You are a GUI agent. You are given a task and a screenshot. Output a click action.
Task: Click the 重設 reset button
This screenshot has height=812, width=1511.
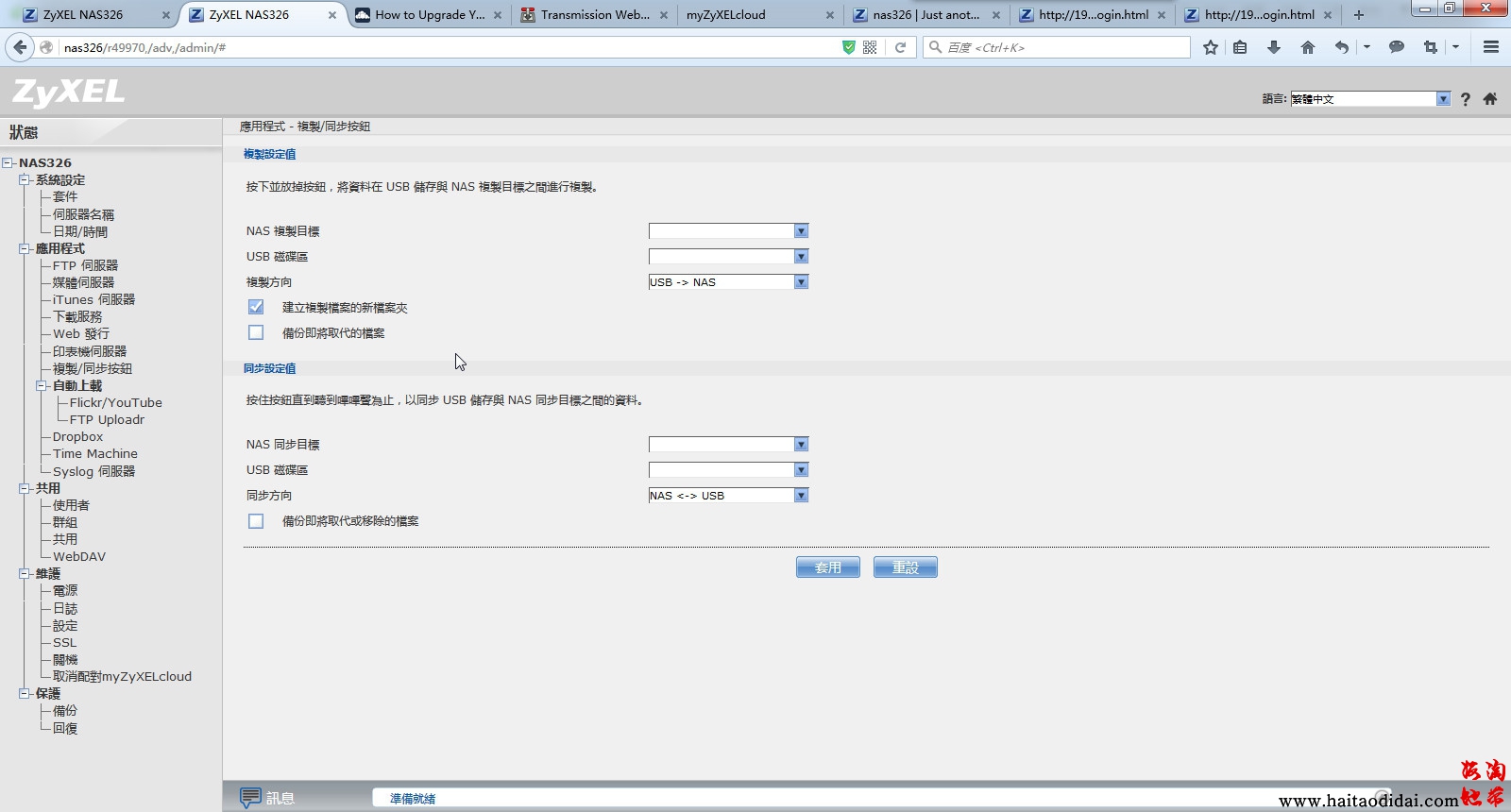905,567
